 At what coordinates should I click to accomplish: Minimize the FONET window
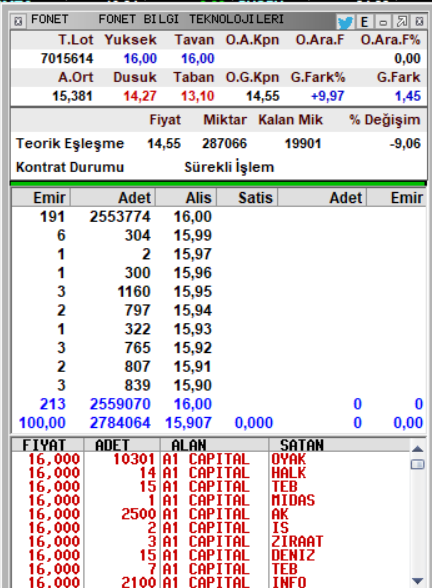click(x=383, y=22)
